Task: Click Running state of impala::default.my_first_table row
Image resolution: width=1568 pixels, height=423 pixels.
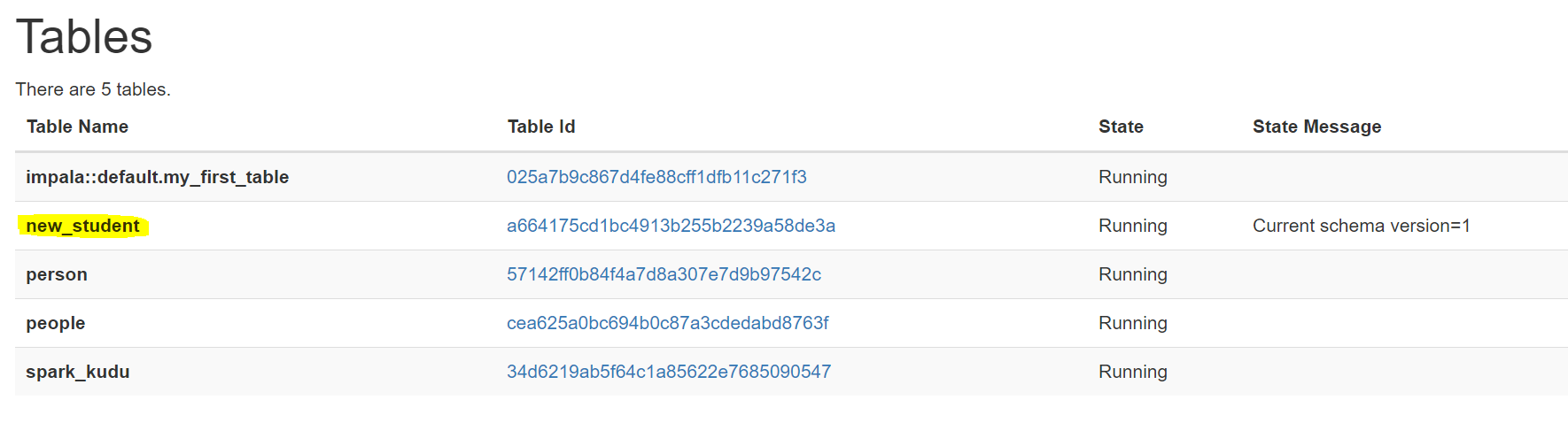Action: [1132, 177]
